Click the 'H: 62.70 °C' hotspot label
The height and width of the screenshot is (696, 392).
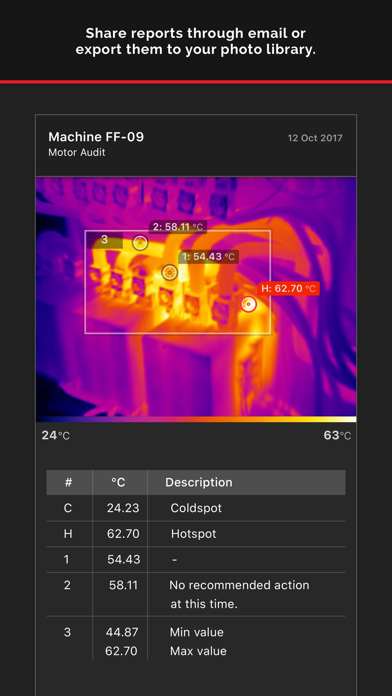288,289
